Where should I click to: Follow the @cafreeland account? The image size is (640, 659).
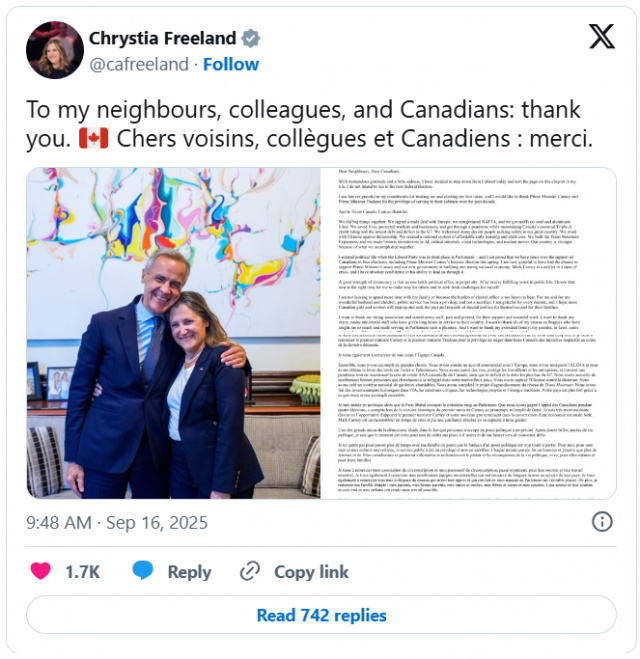click(x=231, y=64)
